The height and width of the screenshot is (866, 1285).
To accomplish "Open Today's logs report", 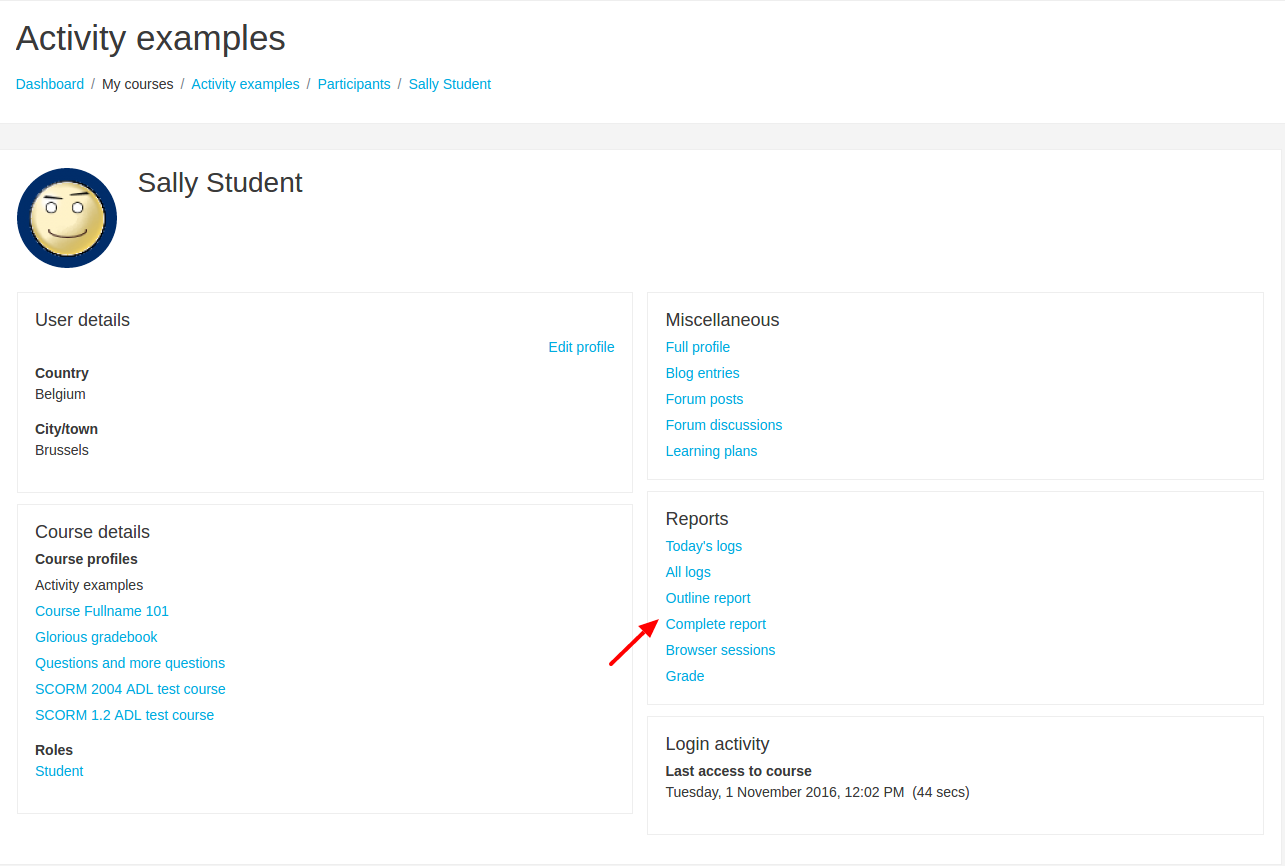I will pyautogui.click(x=704, y=546).
